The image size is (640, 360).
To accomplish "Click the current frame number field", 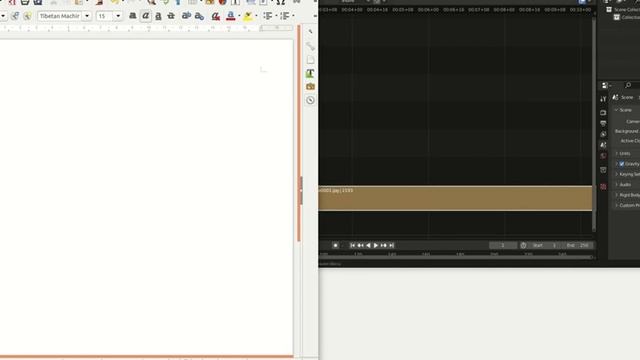I will (503, 245).
